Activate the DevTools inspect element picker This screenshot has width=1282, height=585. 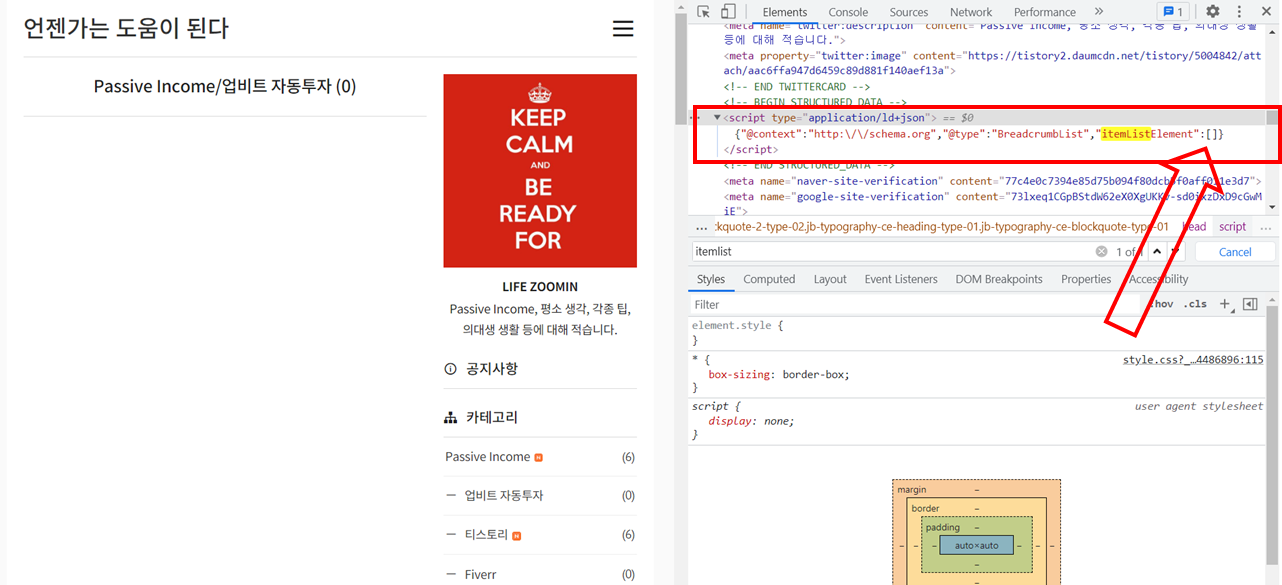[703, 12]
